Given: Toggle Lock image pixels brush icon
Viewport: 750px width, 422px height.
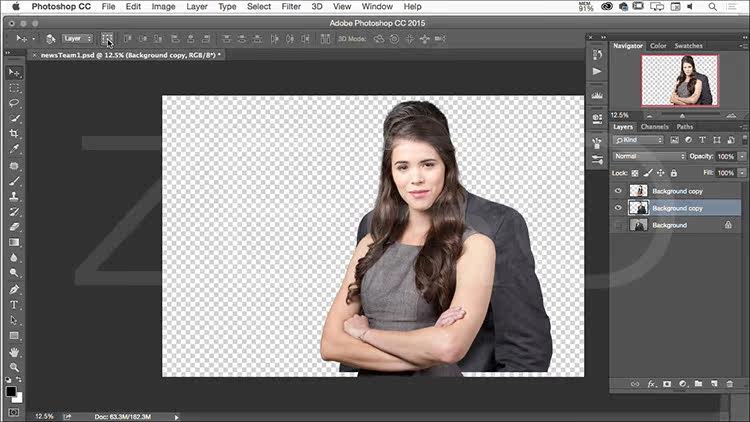Looking at the screenshot, I should pyautogui.click(x=648, y=173).
